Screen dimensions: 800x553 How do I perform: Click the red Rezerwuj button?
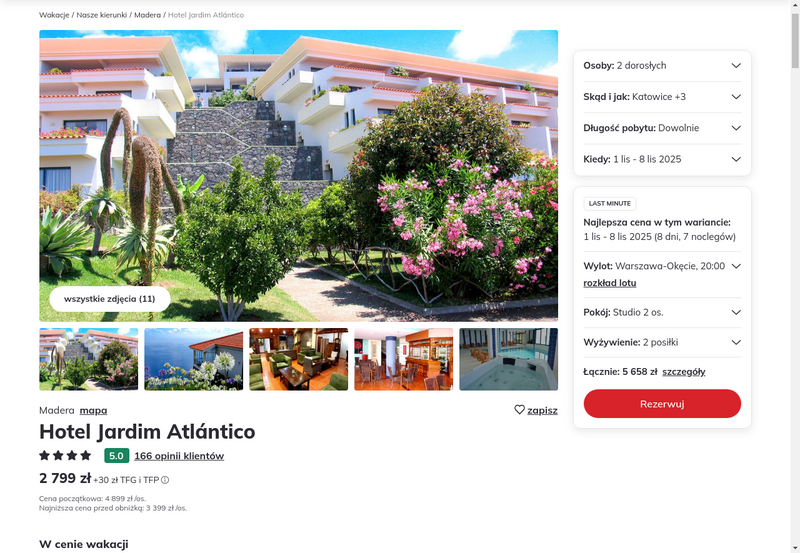tap(662, 404)
